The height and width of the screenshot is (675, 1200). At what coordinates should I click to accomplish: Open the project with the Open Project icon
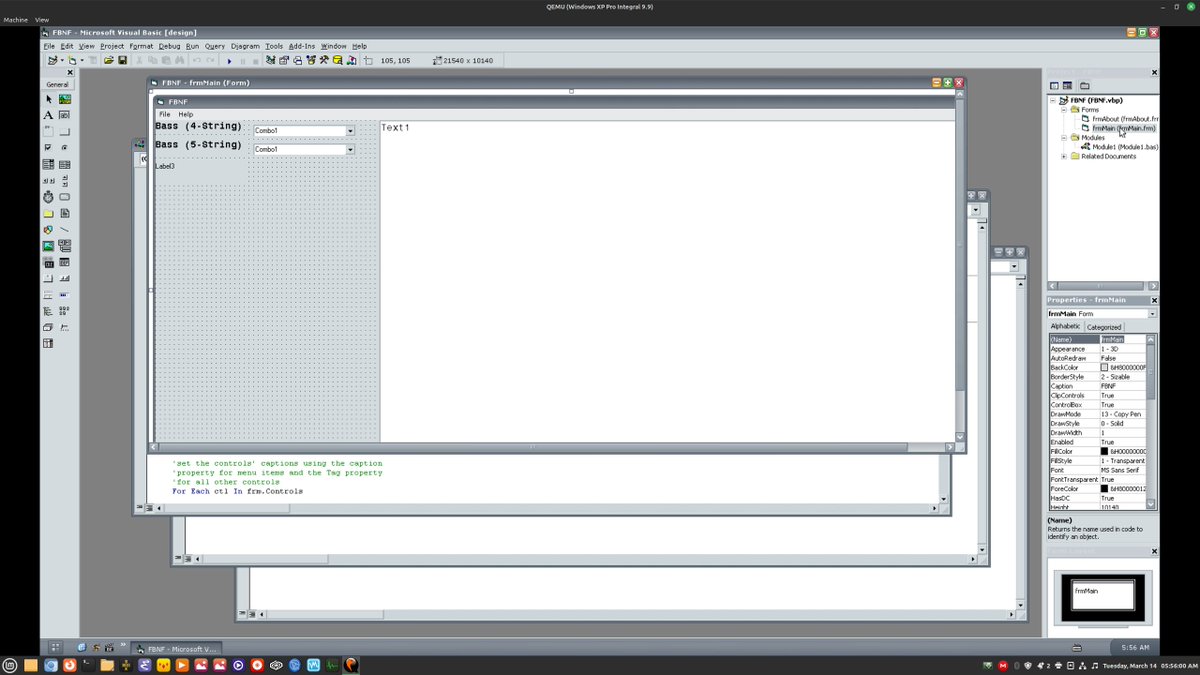click(108, 61)
